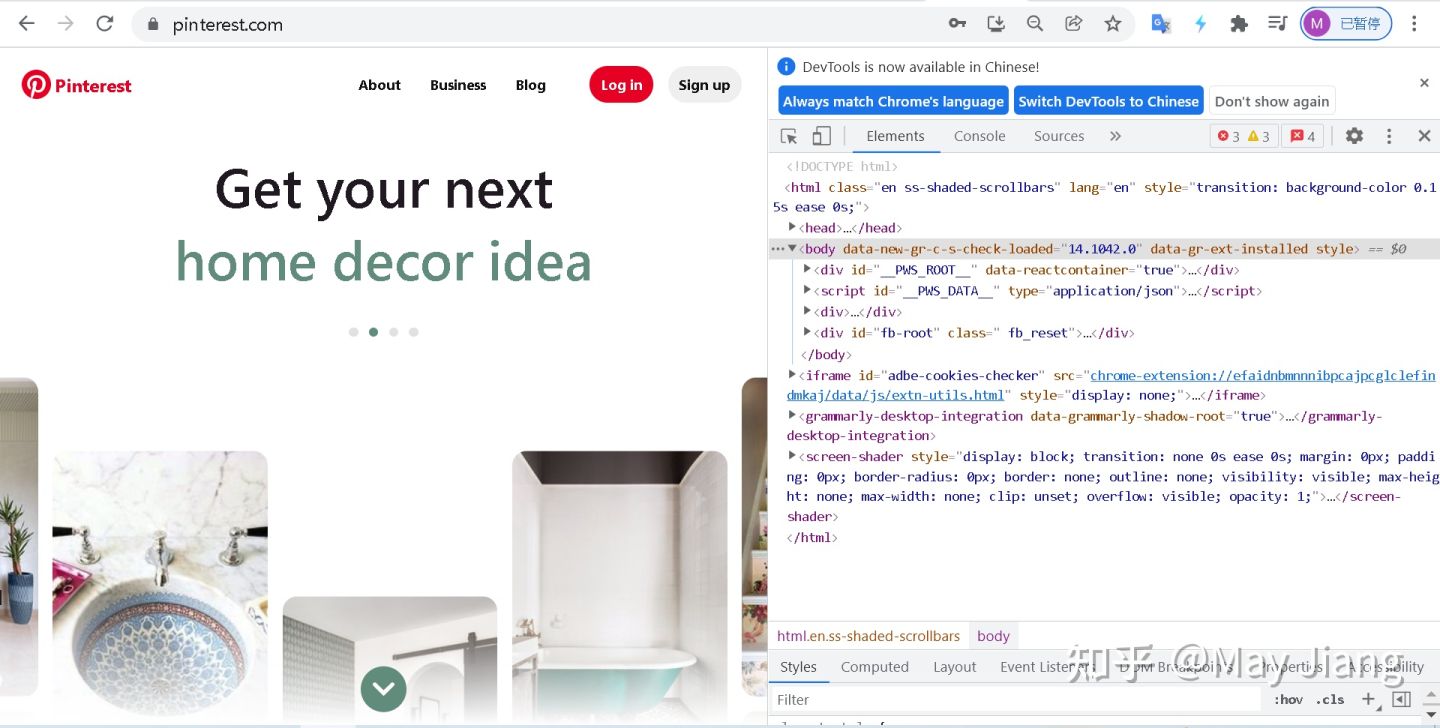Open Chrome's three-dot menu
This screenshot has height=728, width=1440.
pos(1414,24)
